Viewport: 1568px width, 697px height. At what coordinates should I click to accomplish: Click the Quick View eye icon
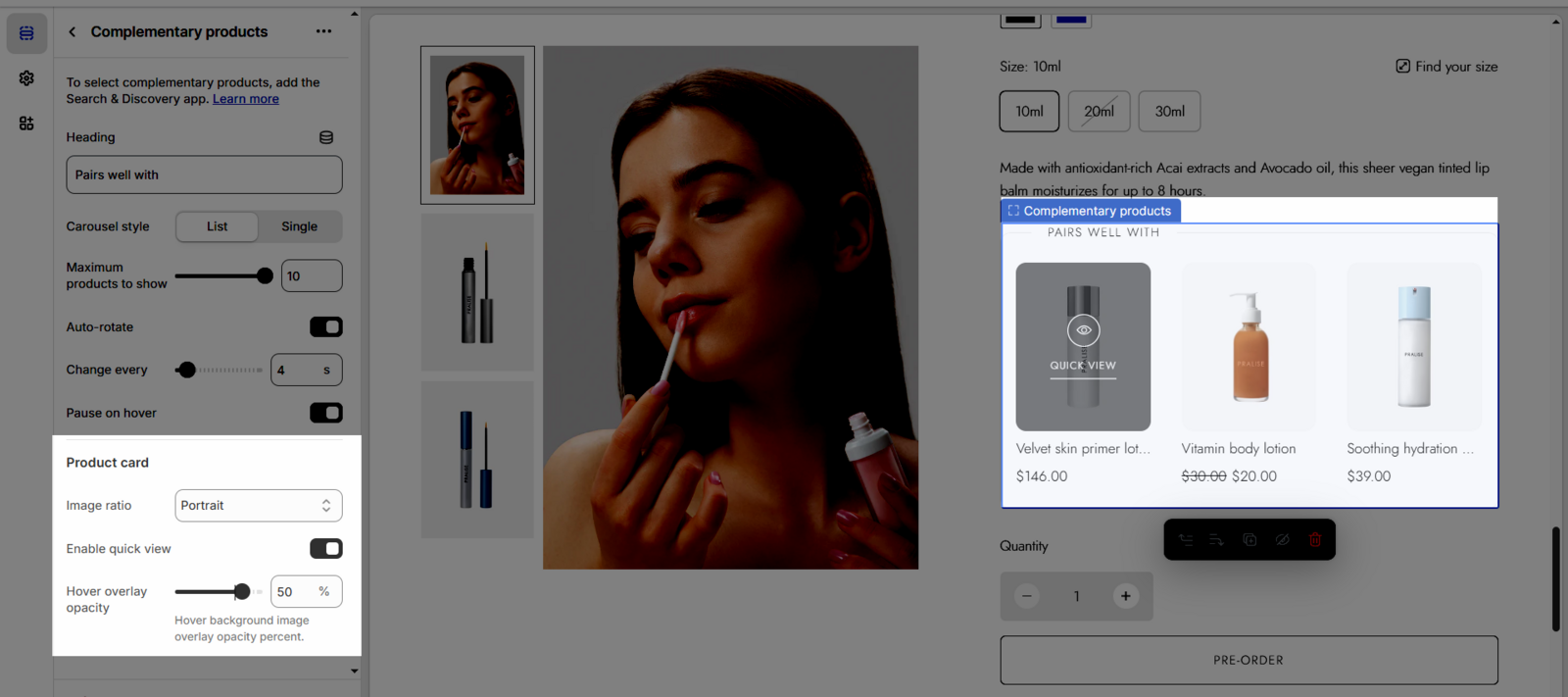click(1083, 330)
